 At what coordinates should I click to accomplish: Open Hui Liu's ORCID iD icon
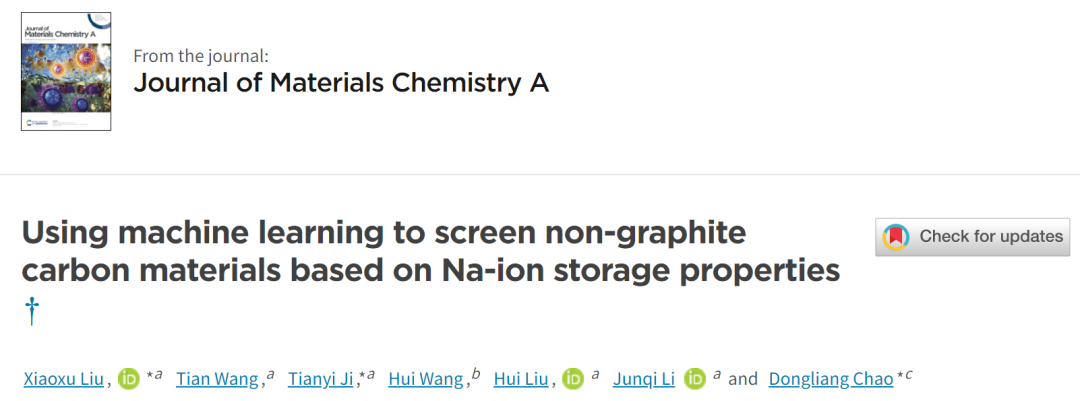(x=572, y=379)
